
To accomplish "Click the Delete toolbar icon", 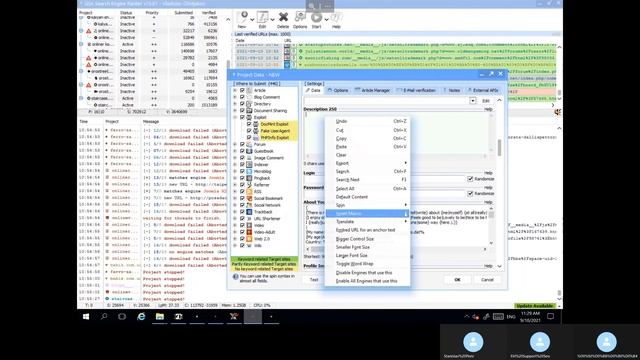I will pos(283,17).
